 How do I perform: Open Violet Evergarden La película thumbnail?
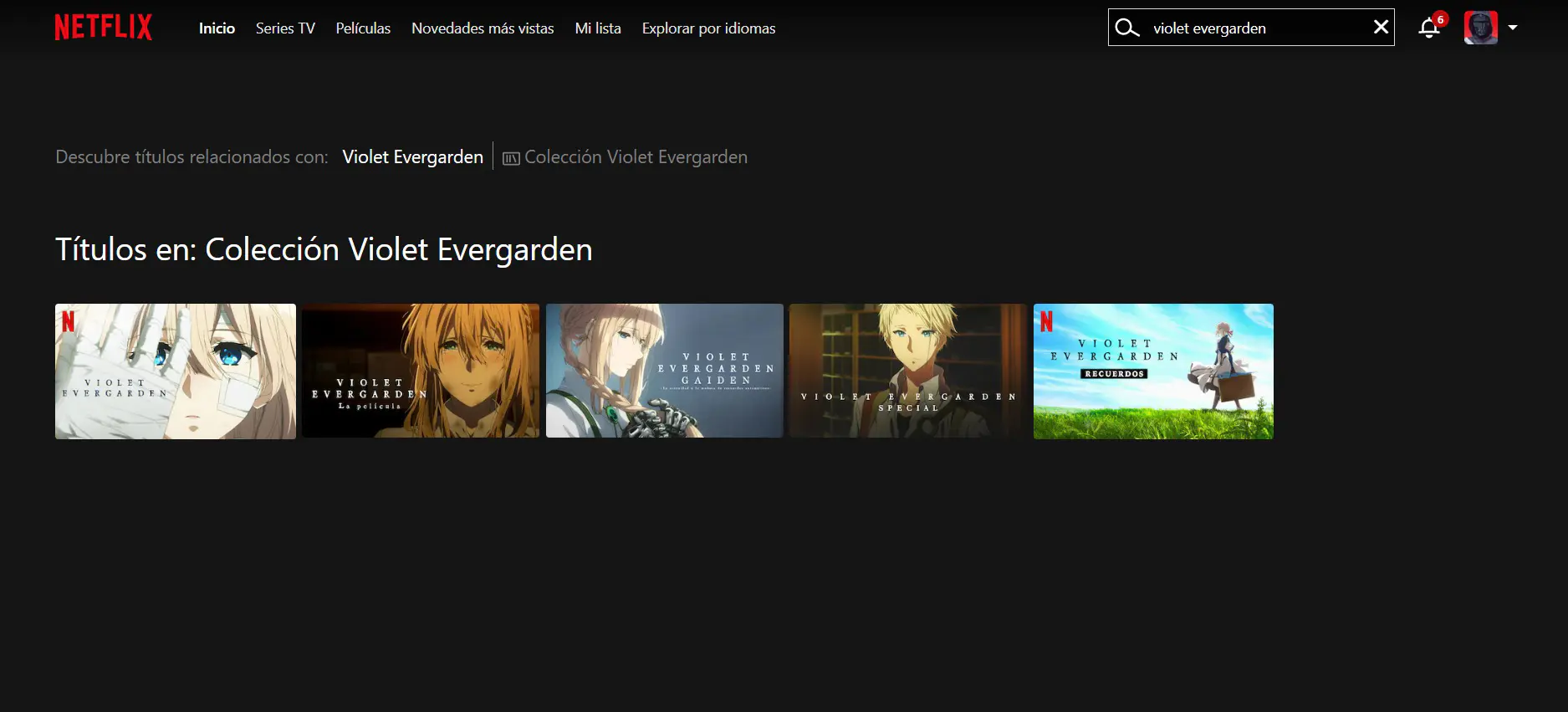[x=421, y=371]
